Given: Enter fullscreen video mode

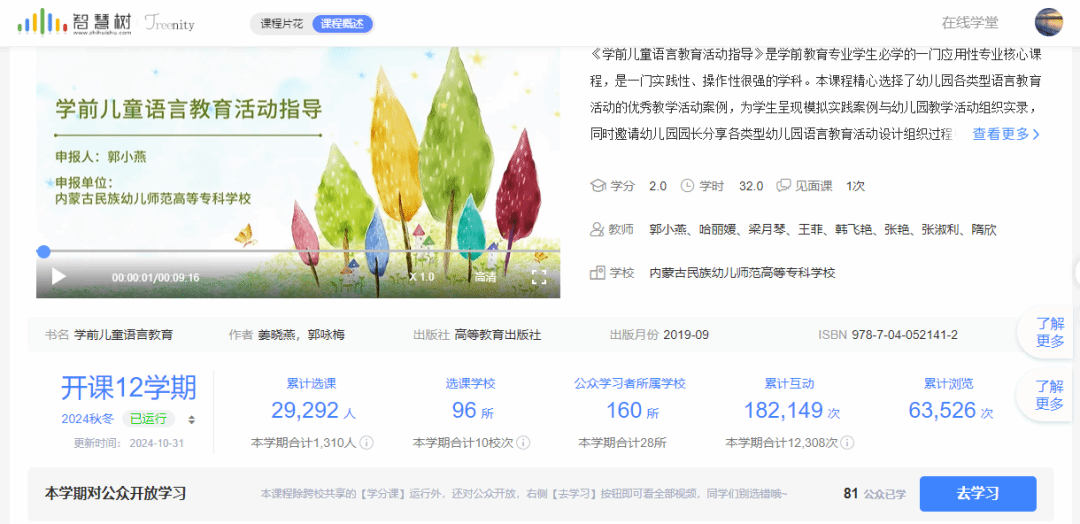Looking at the screenshot, I should pos(538,277).
